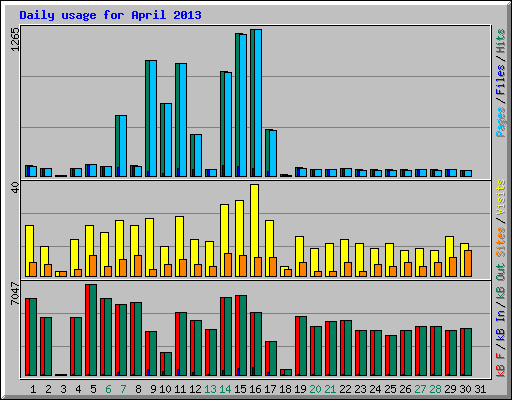This screenshot has width=512, height=400.
Task: Click green weekend day label 6
Action: 108,389
